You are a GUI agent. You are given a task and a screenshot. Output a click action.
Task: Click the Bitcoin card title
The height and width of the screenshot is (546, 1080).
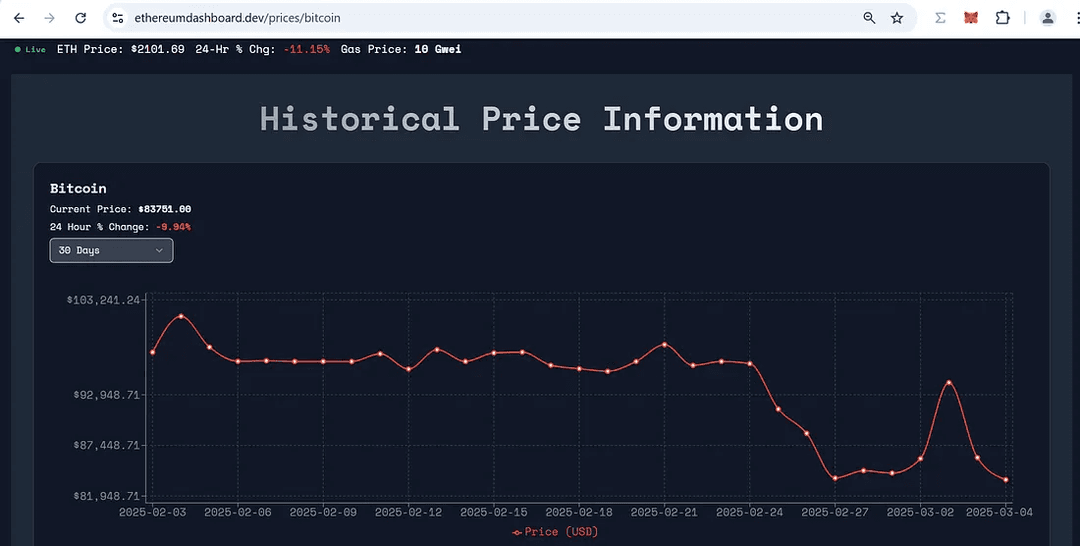click(x=78, y=188)
